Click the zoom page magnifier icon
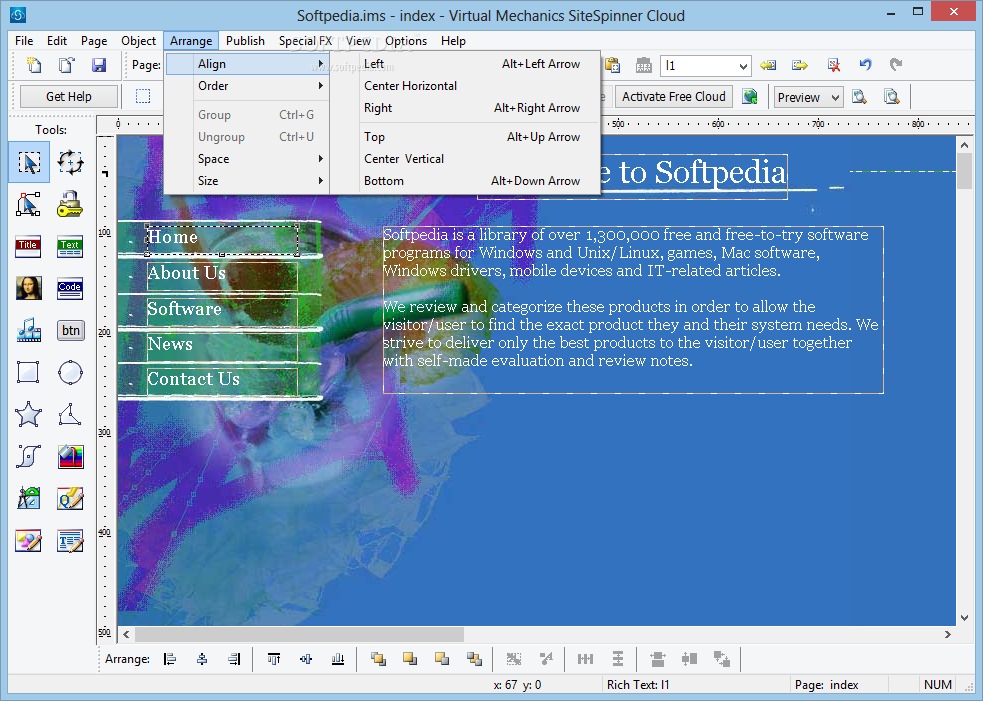This screenshot has height=701, width=983. pyautogui.click(x=891, y=97)
